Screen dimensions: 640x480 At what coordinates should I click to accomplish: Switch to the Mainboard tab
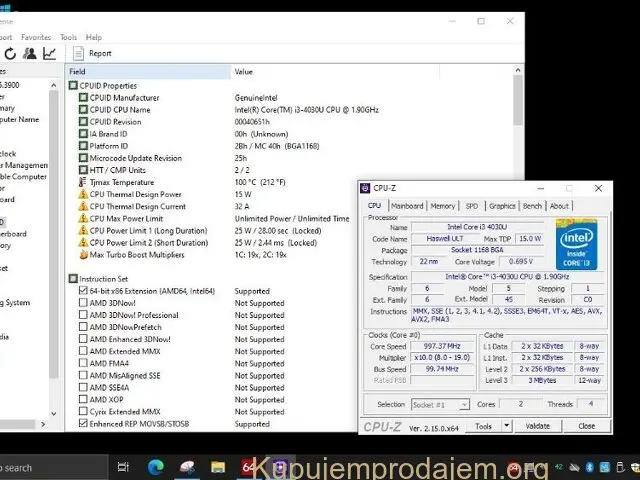tap(407, 206)
